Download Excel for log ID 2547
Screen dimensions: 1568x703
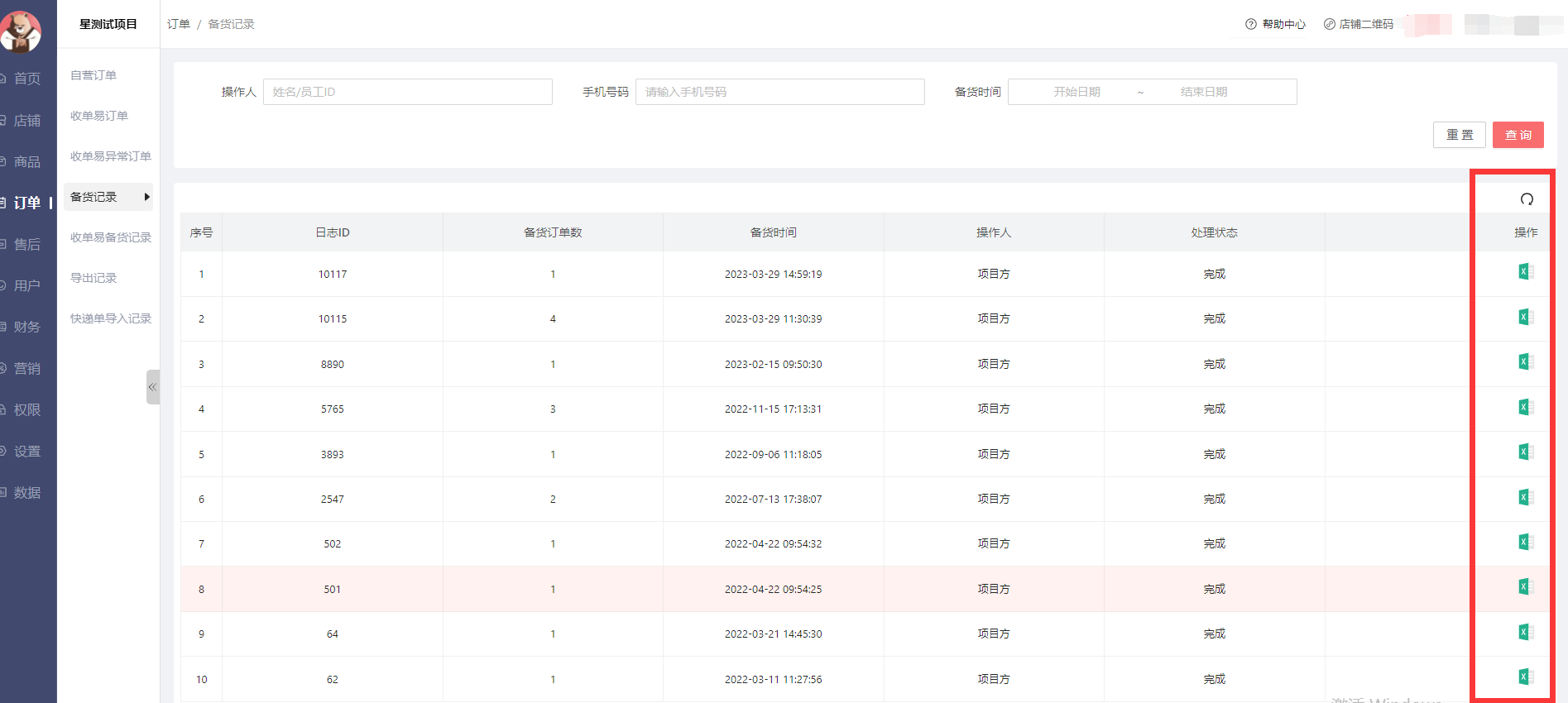1526,498
